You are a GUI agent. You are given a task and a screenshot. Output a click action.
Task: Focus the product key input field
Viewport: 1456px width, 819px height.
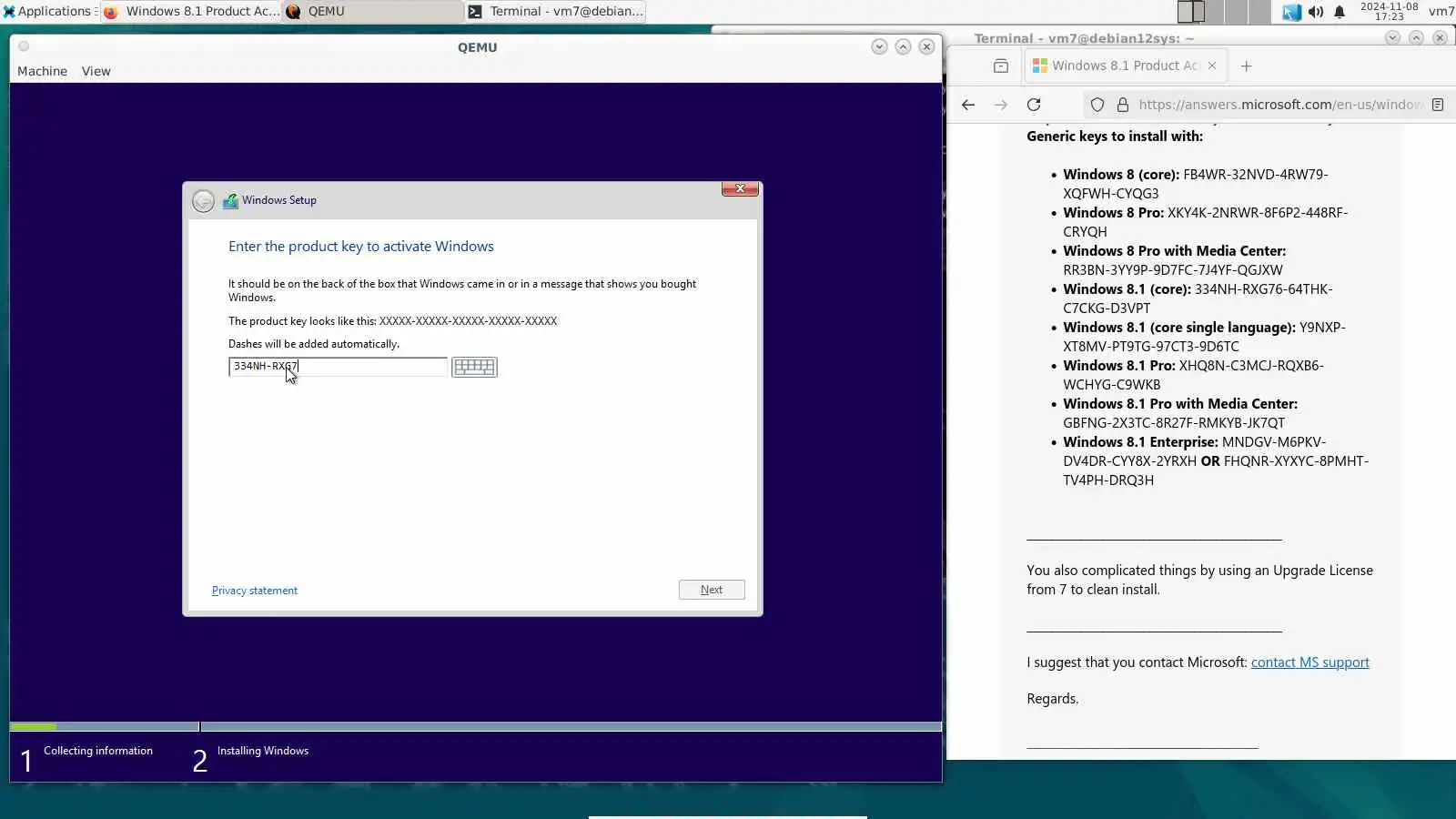click(338, 367)
